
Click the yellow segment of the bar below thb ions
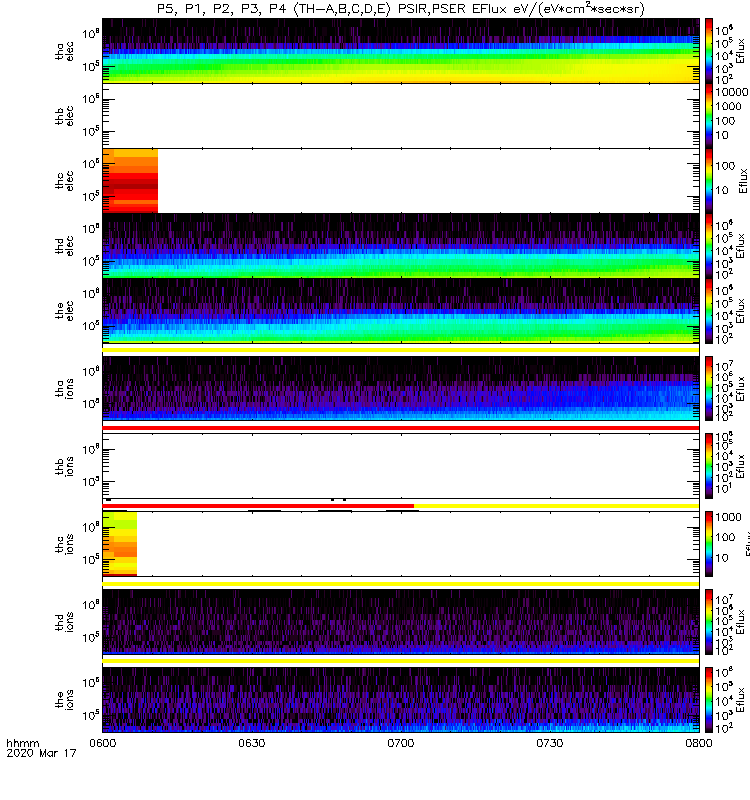point(557,506)
